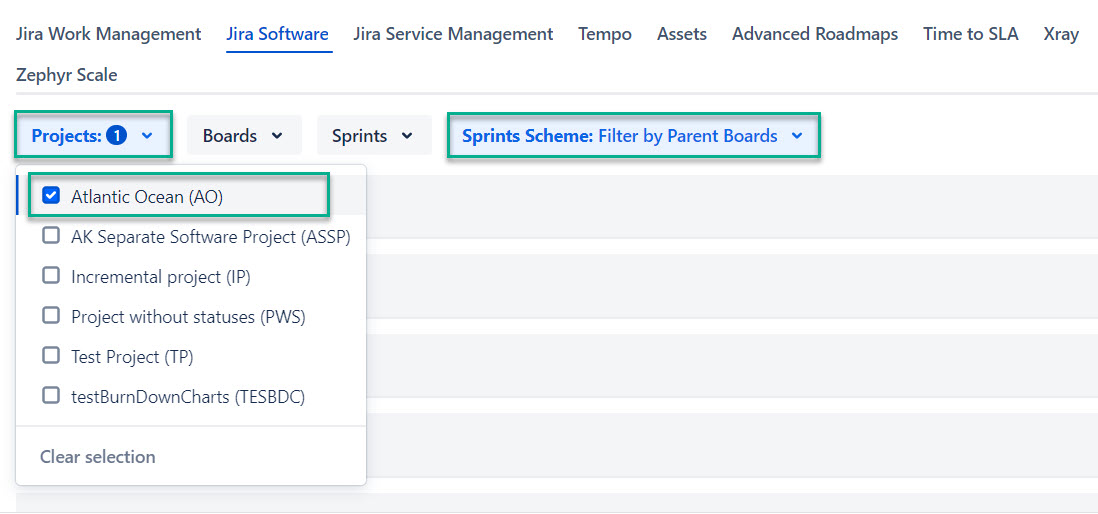Screen dimensions: 1098x514
Task: Switch to the Jira Work Management tab
Action: [109, 34]
